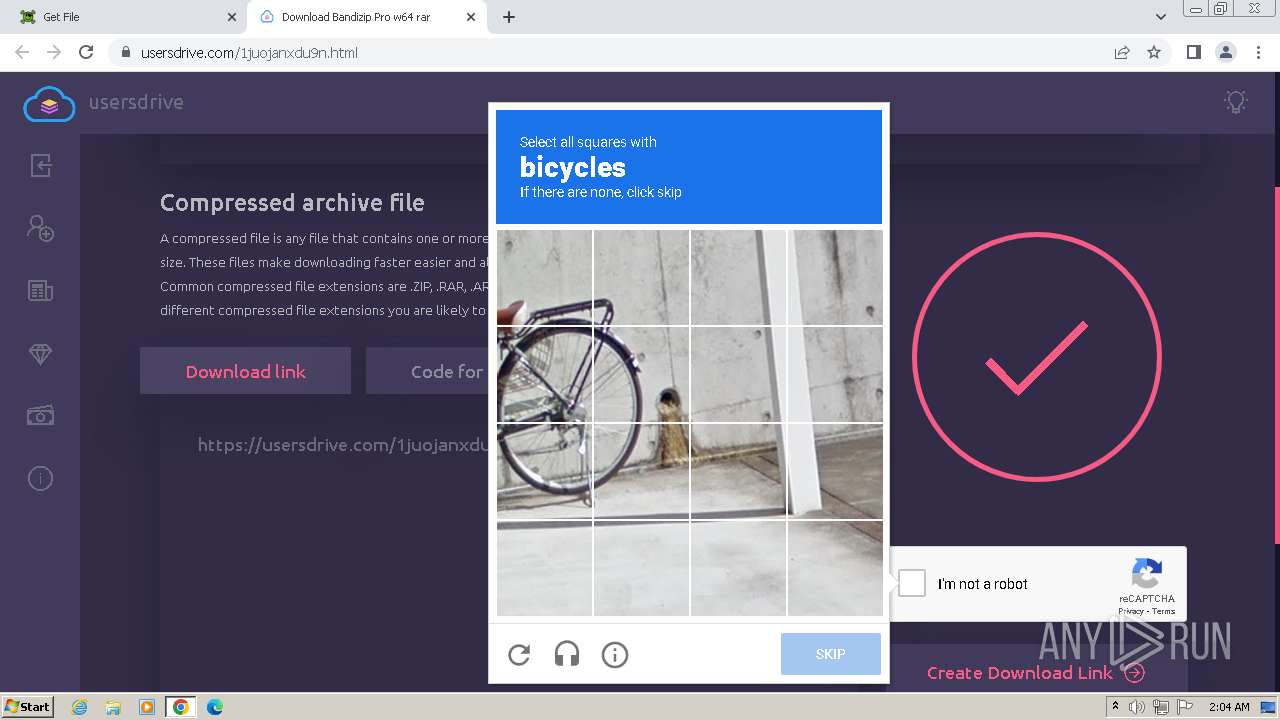1280x720 pixels.
Task: Switch to the Code for tab
Action: pyautogui.click(x=428, y=371)
